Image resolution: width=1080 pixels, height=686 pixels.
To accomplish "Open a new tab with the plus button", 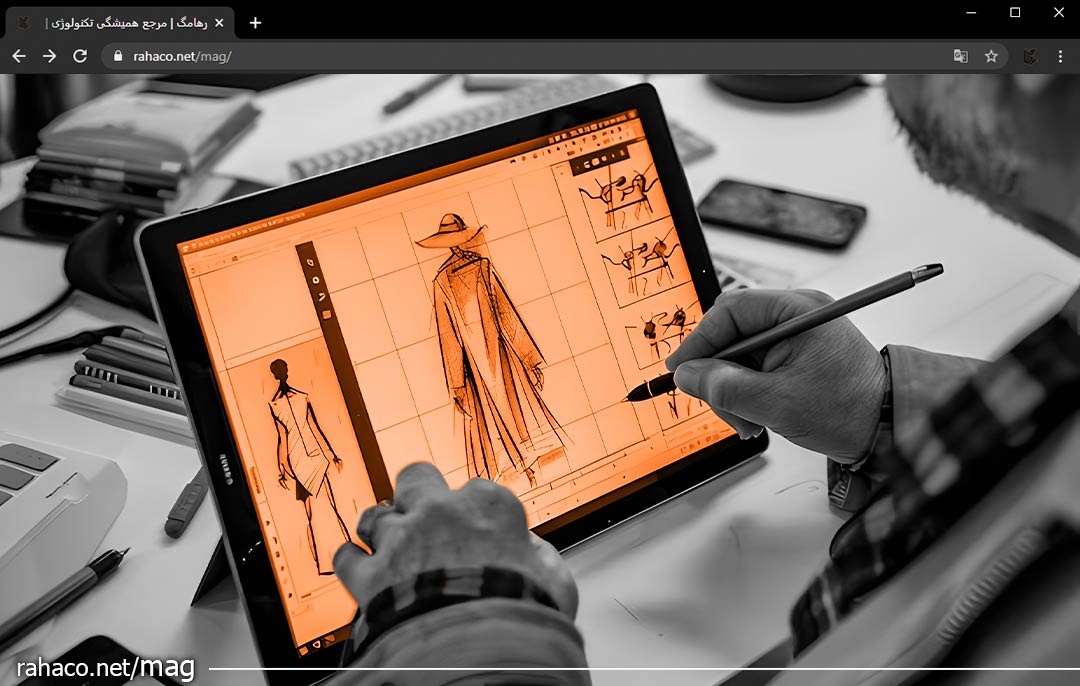I will pos(255,22).
